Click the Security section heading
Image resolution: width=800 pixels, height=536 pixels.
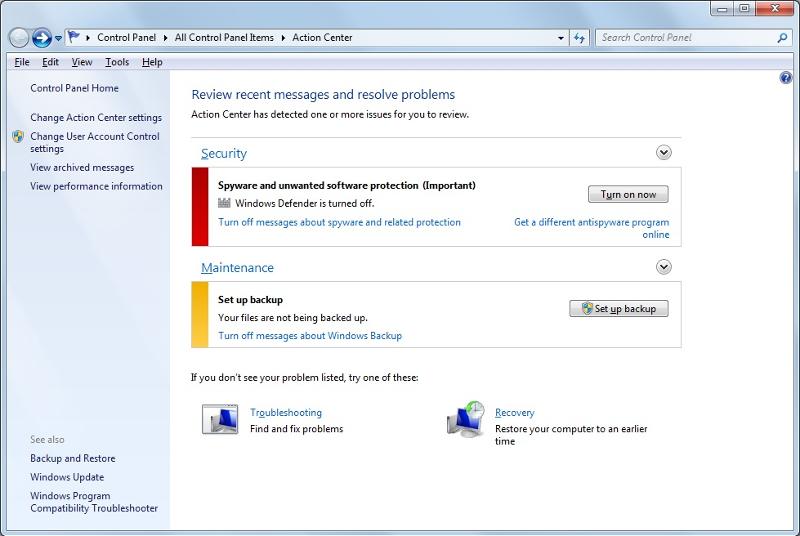[224, 154]
